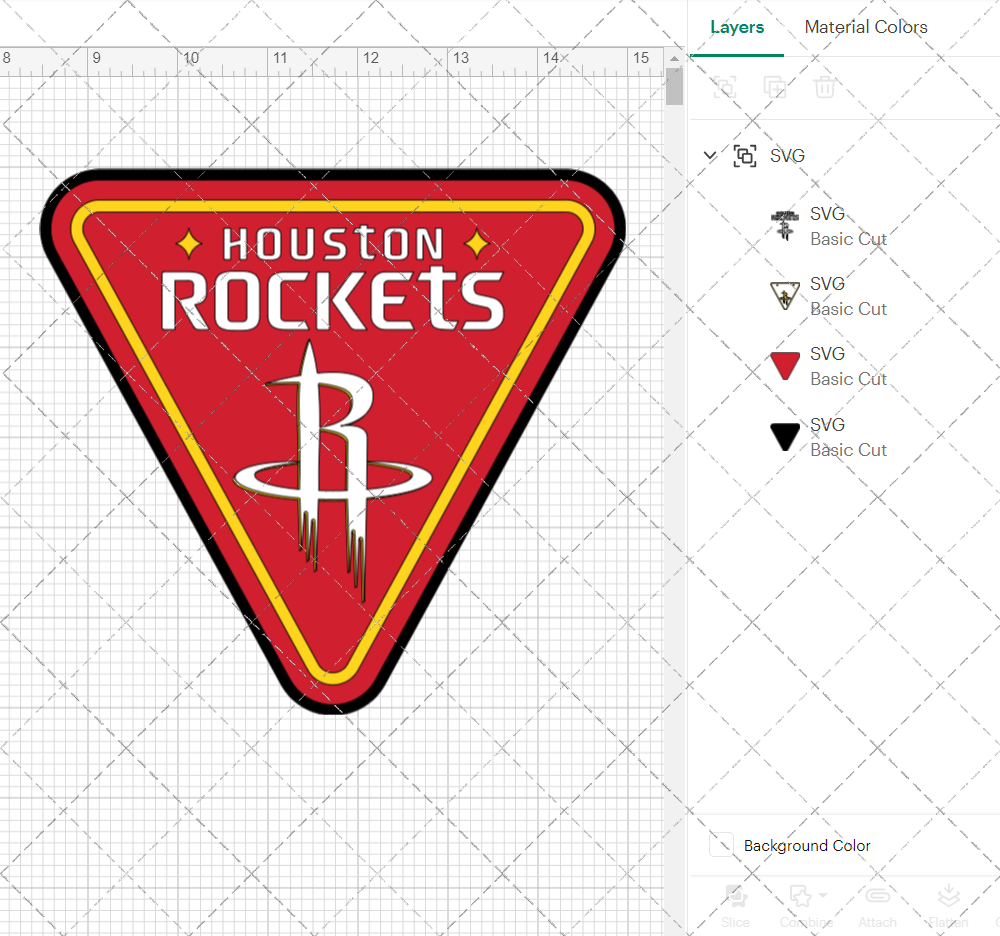This screenshot has width=1000, height=936.
Task: Click the vertical canvas scrollbar thumb
Action: coord(674,86)
